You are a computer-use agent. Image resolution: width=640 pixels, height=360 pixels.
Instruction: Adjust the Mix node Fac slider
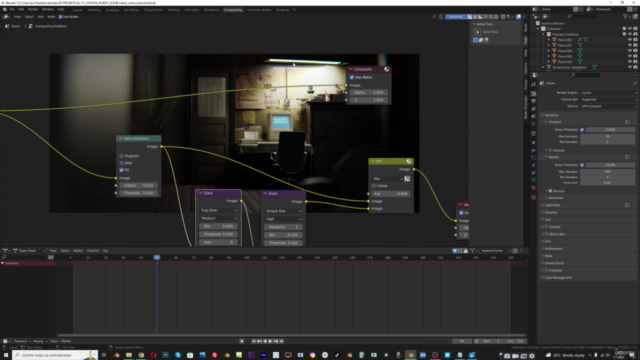click(391, 194)
